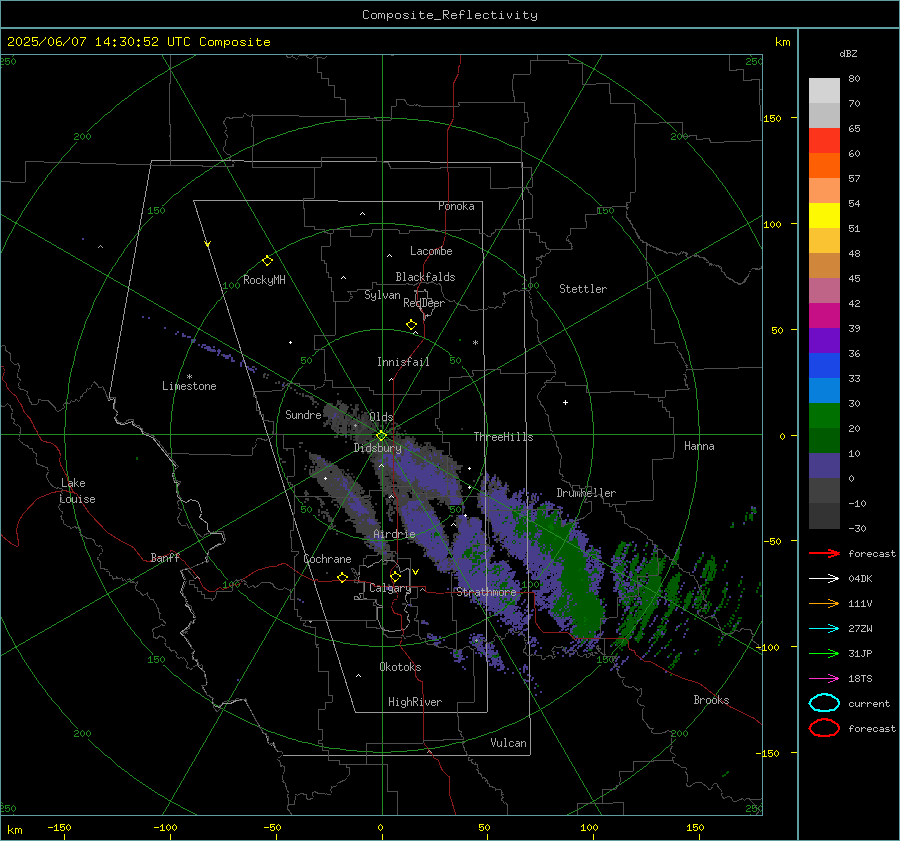Click the yellow diamond marker above Calgary
Image resolution: width=900 pixels, height=841 pixels.
click(395, 576)
